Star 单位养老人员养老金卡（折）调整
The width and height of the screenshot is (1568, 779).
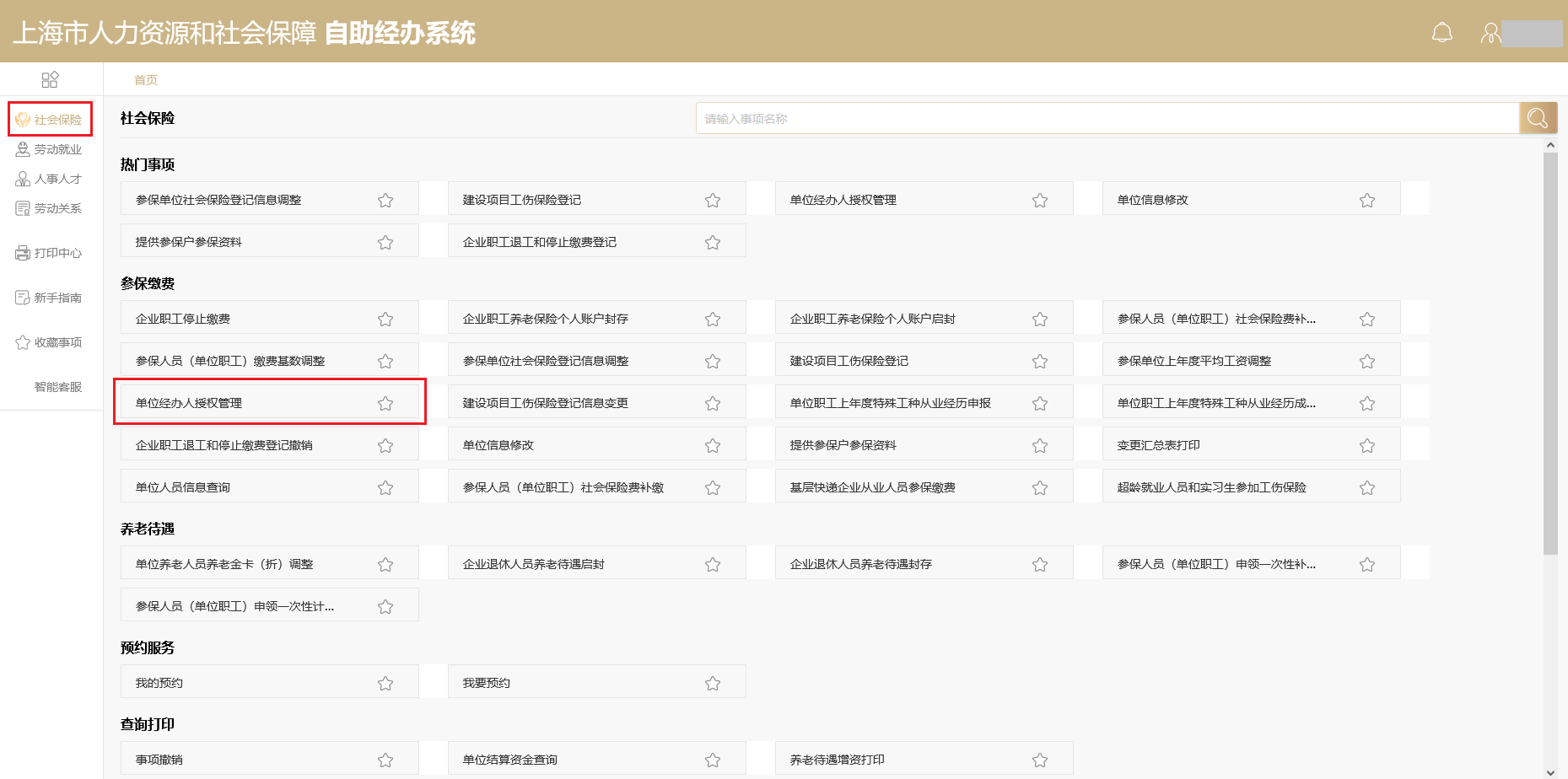coord(385,564)
